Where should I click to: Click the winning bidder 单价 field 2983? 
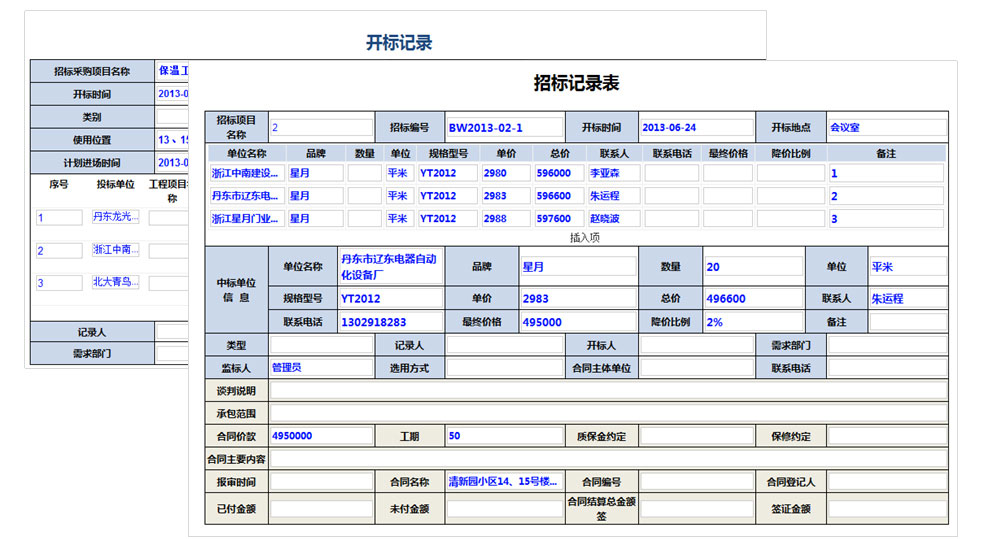coord(578,298)
